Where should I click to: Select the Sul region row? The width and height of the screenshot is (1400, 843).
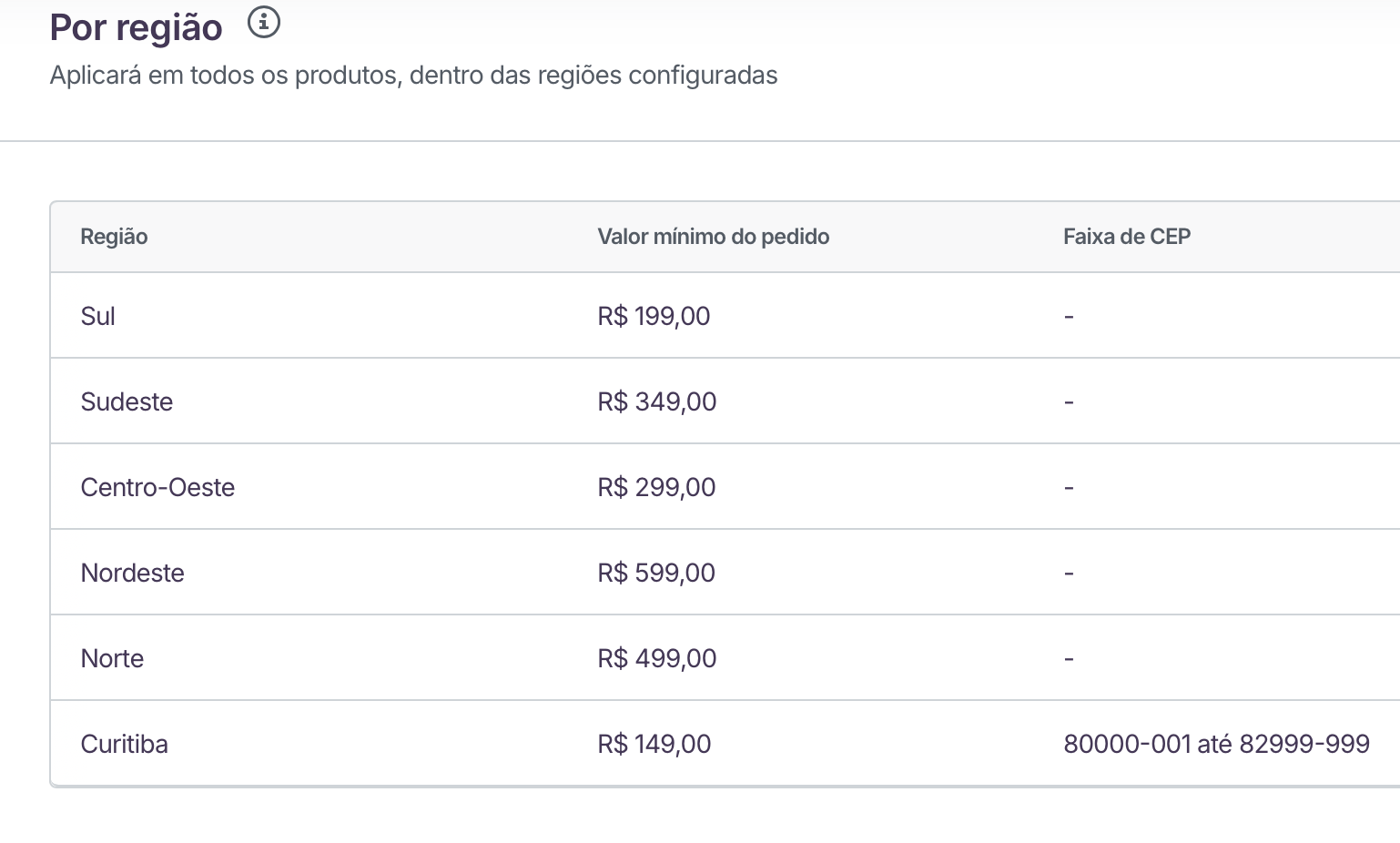click(98, 316)
